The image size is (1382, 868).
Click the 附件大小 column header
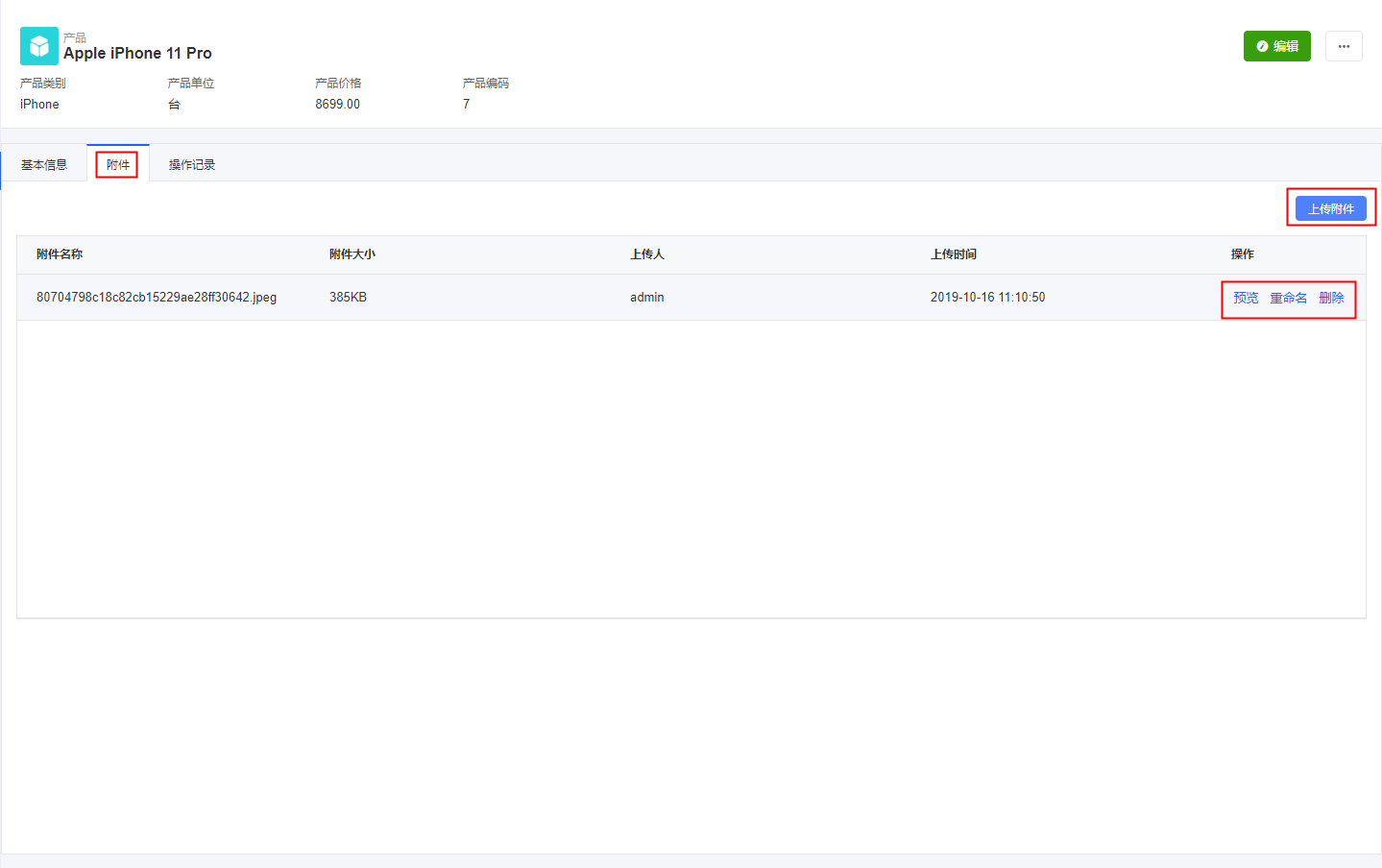tap(352, 254)
